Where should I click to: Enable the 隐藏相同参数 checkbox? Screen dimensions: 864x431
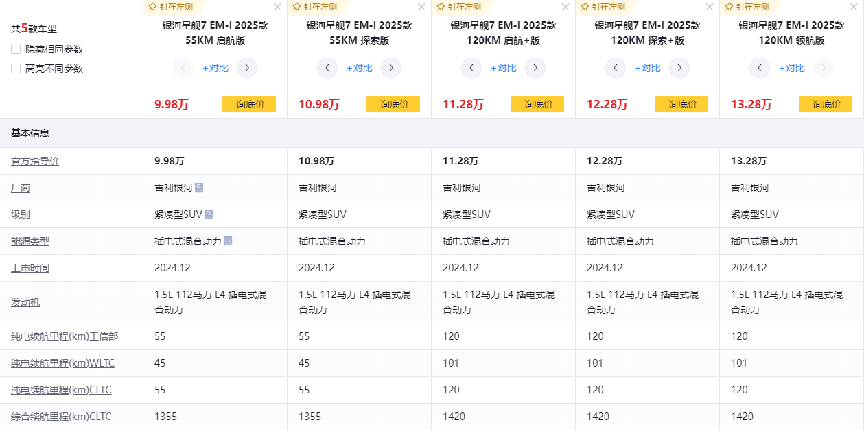(15, 49)
